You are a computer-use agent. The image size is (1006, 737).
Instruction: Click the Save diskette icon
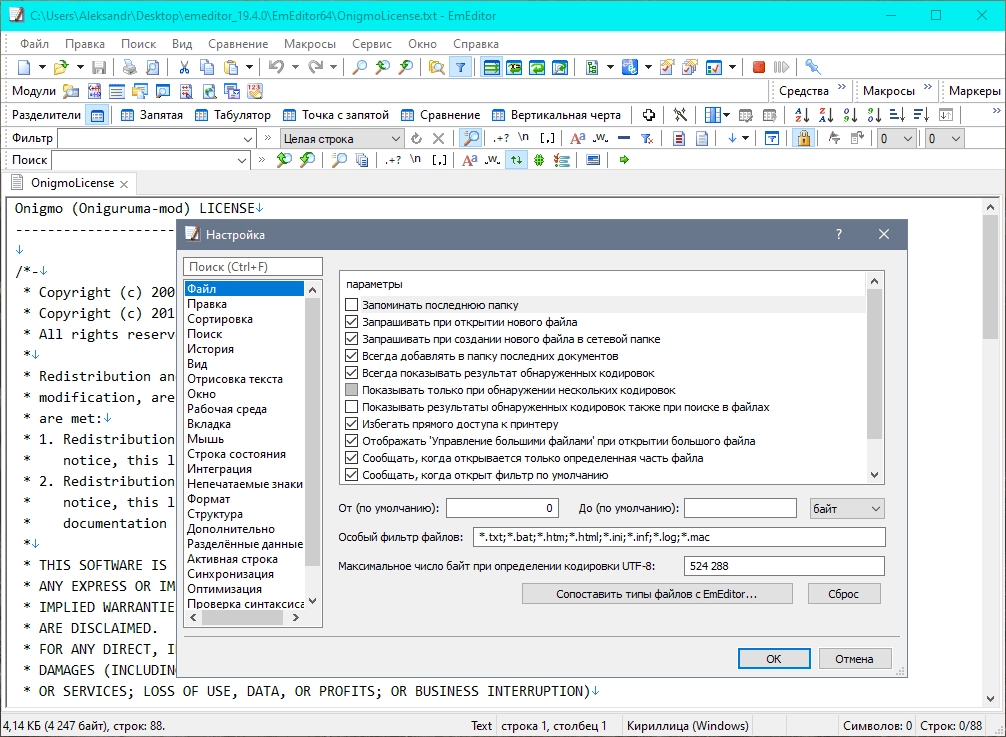(x=99, y=67)
